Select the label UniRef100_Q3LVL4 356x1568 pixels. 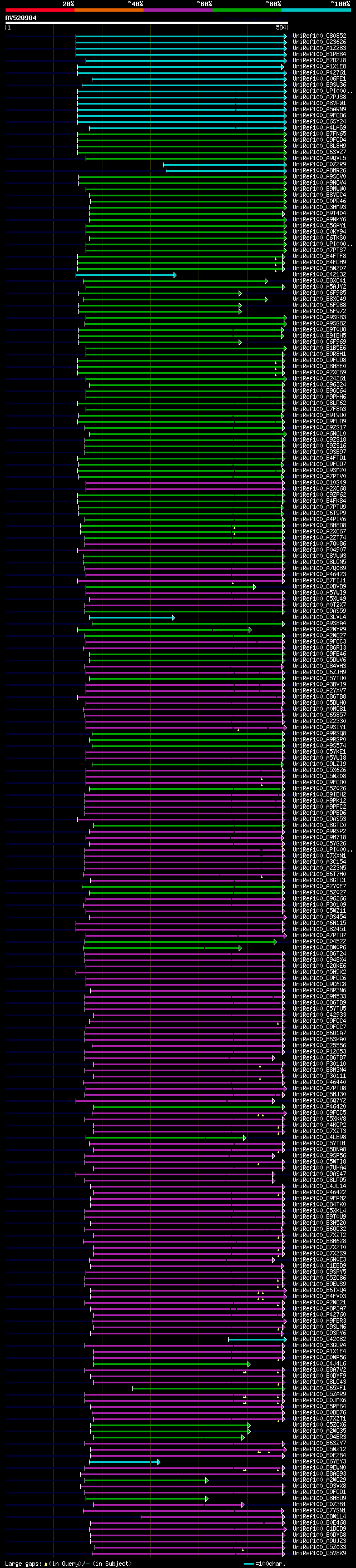(319, 617)
